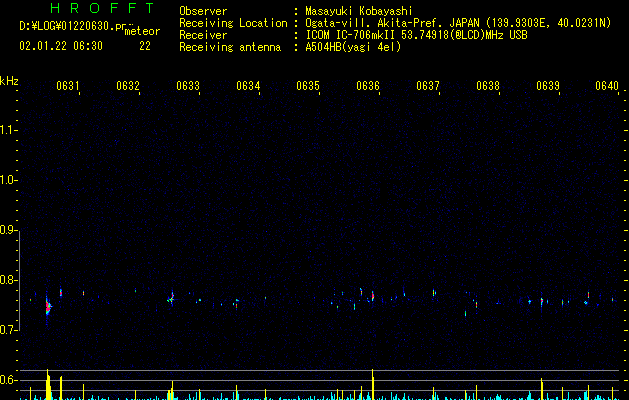Image resolution: width=629 pixels, height=400 pixels.
Task: Click the 0636 time marker
Action: [x=368, y=85]
